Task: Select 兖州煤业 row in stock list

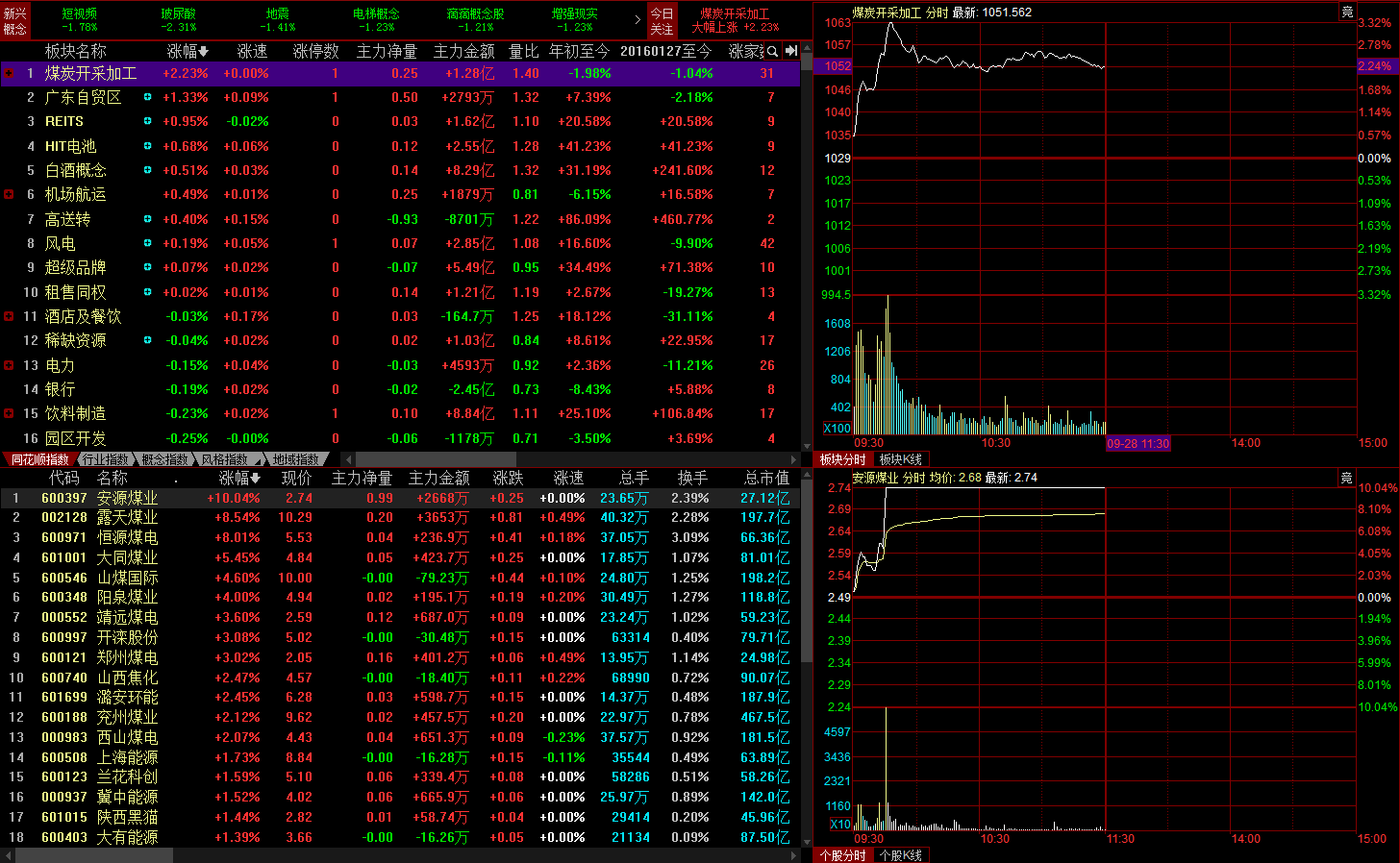Action: click(x=400, y=717)
